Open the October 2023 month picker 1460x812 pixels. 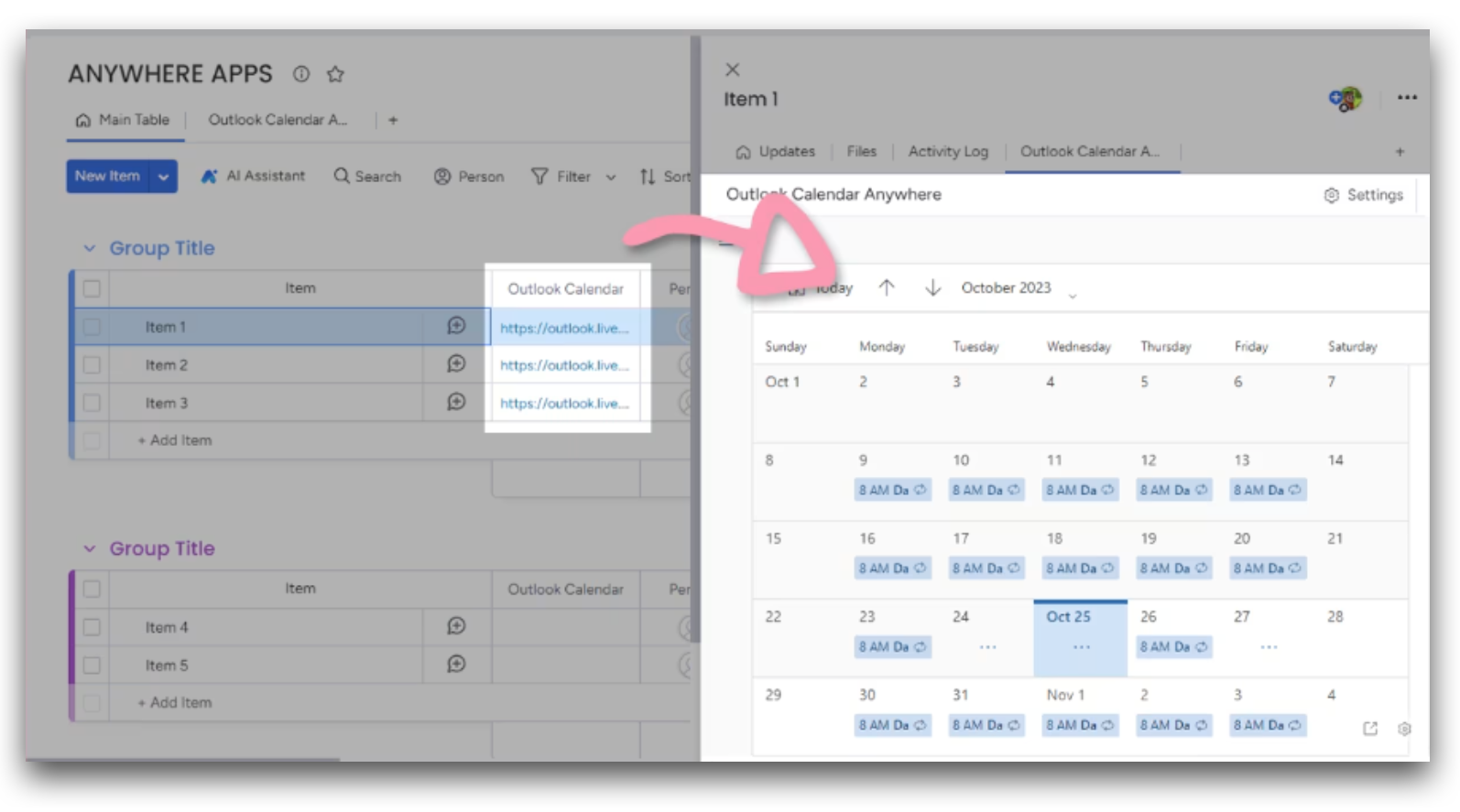pos(1019,288)
